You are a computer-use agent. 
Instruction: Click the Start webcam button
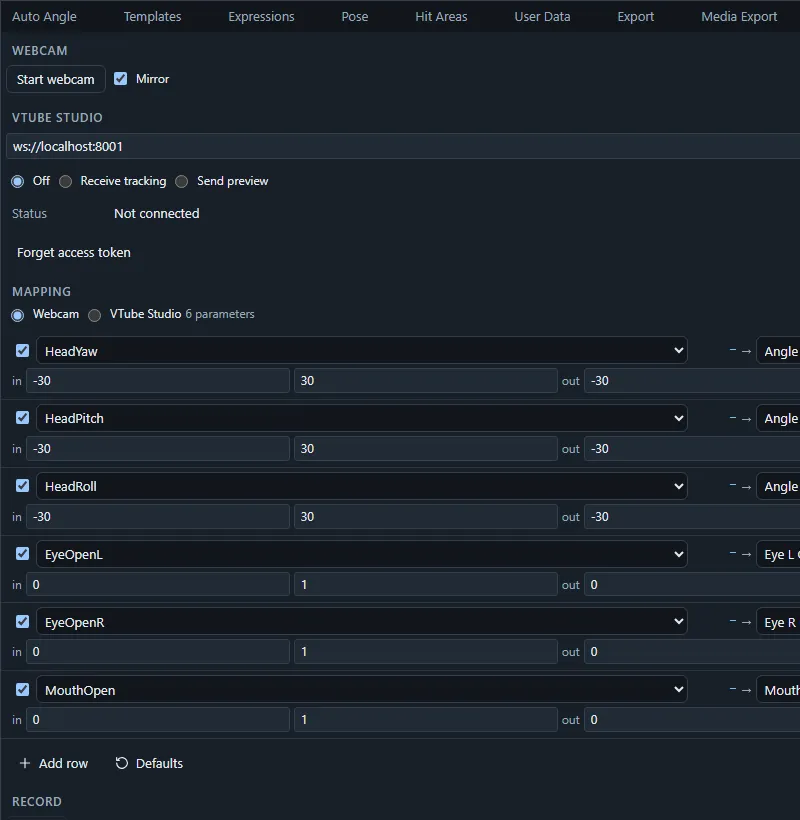(55, 79)
